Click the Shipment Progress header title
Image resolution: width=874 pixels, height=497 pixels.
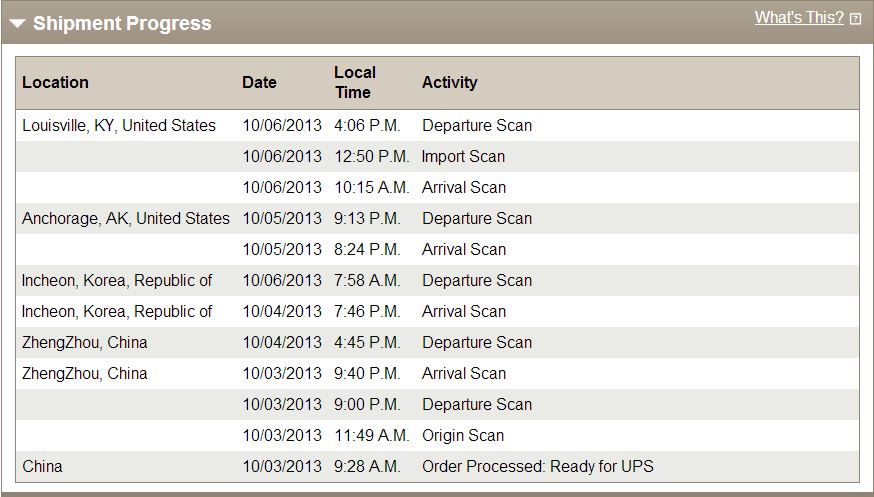point(122,23)
